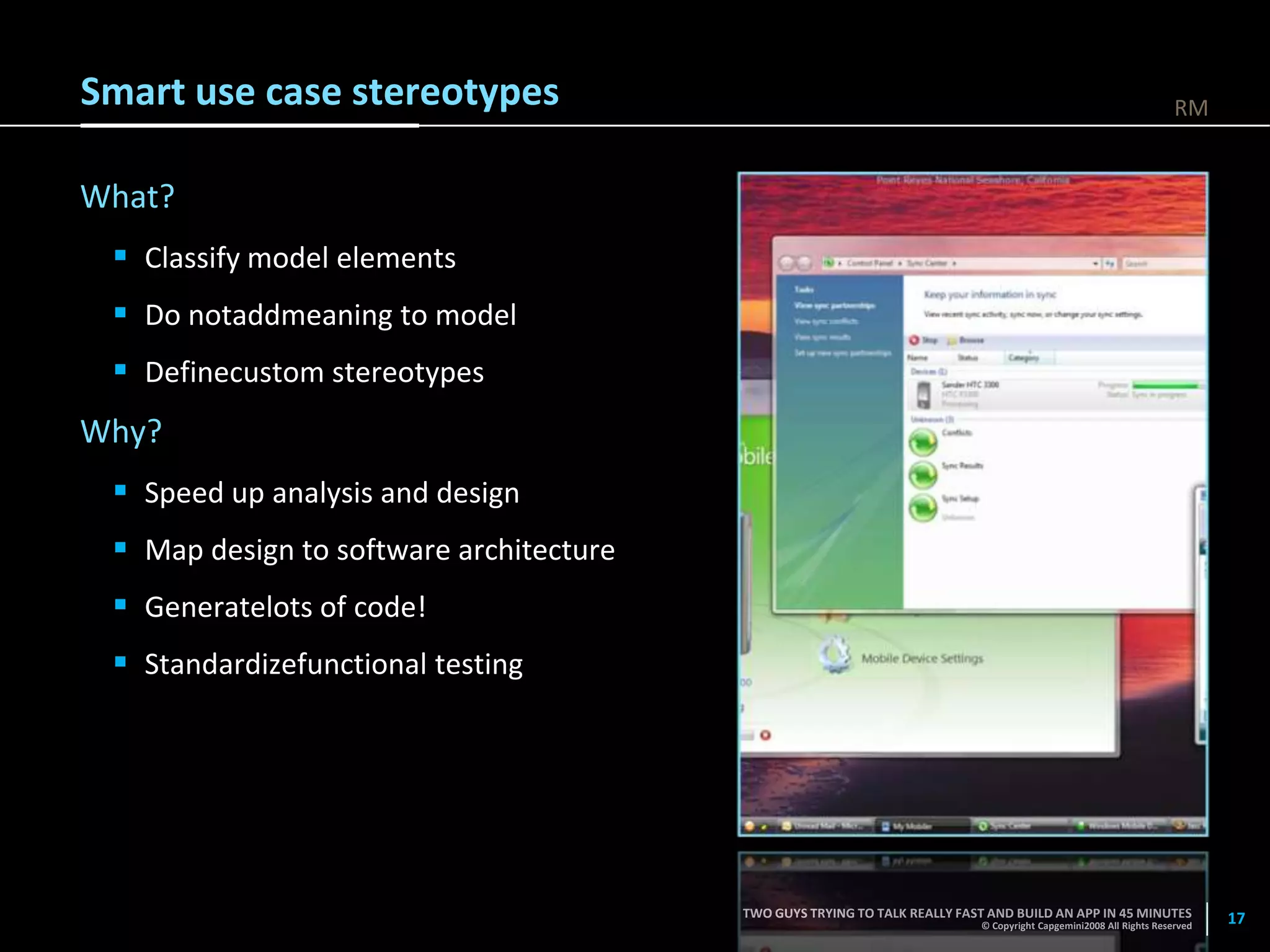Click the slide number 17
The width and height of the screenshot is (1270, 952).
click(x=1236, y=919)
